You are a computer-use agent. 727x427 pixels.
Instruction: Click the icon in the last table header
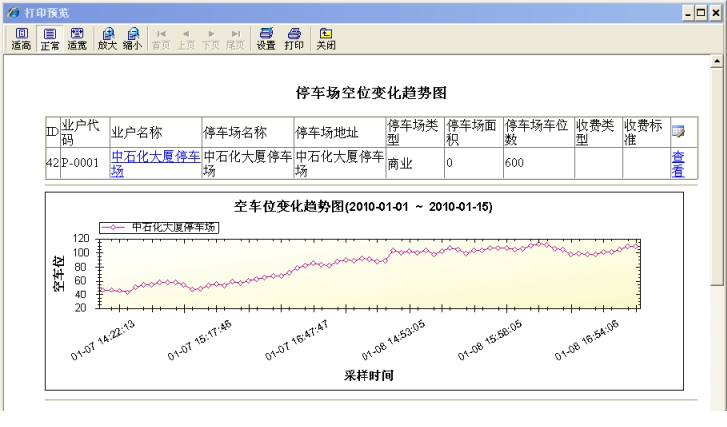[x=678, y=131]
